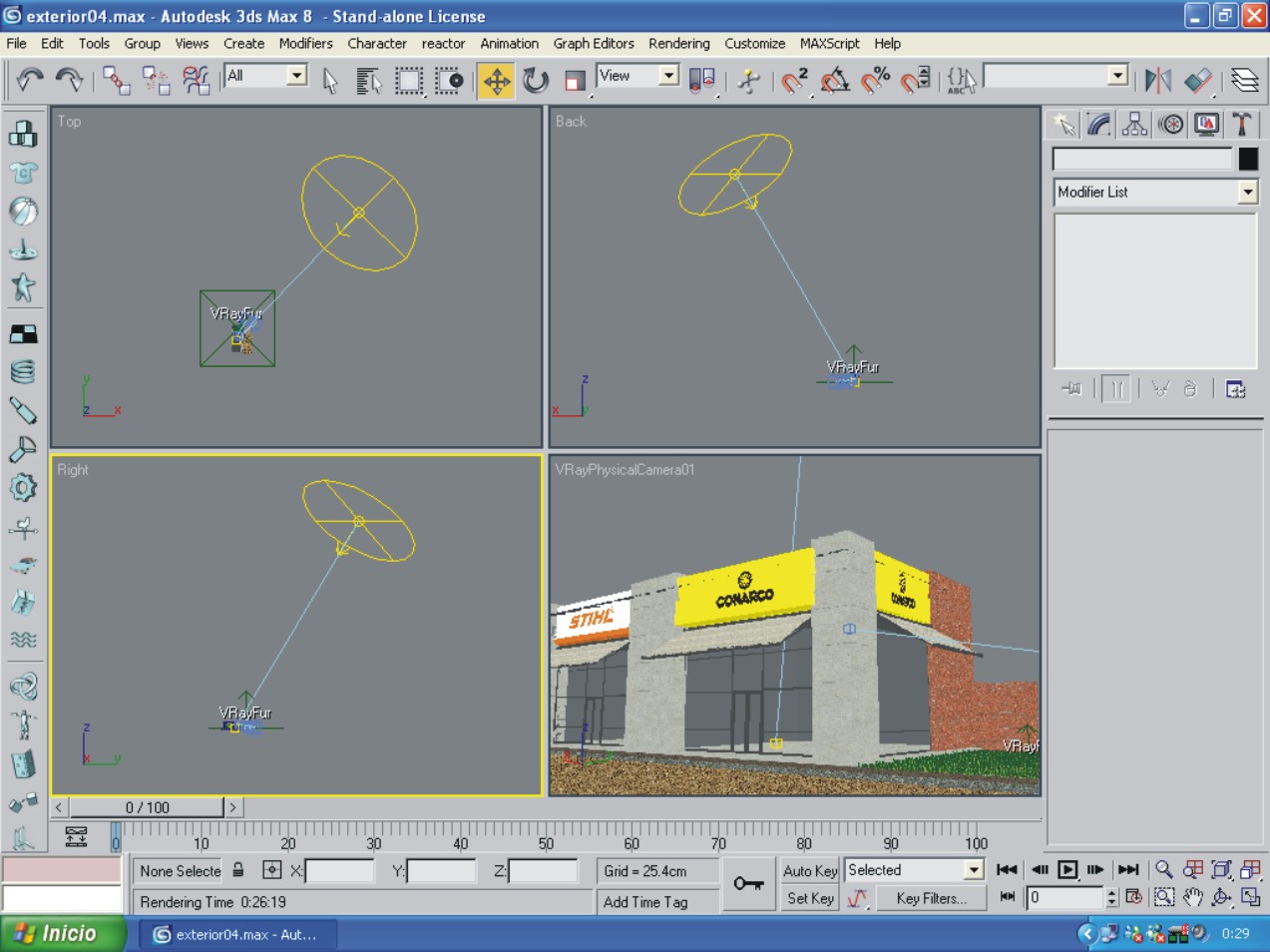Screen dimensions: 1270x952
Task: Redo using the main toolbar arrow
Action: point(69,80)
